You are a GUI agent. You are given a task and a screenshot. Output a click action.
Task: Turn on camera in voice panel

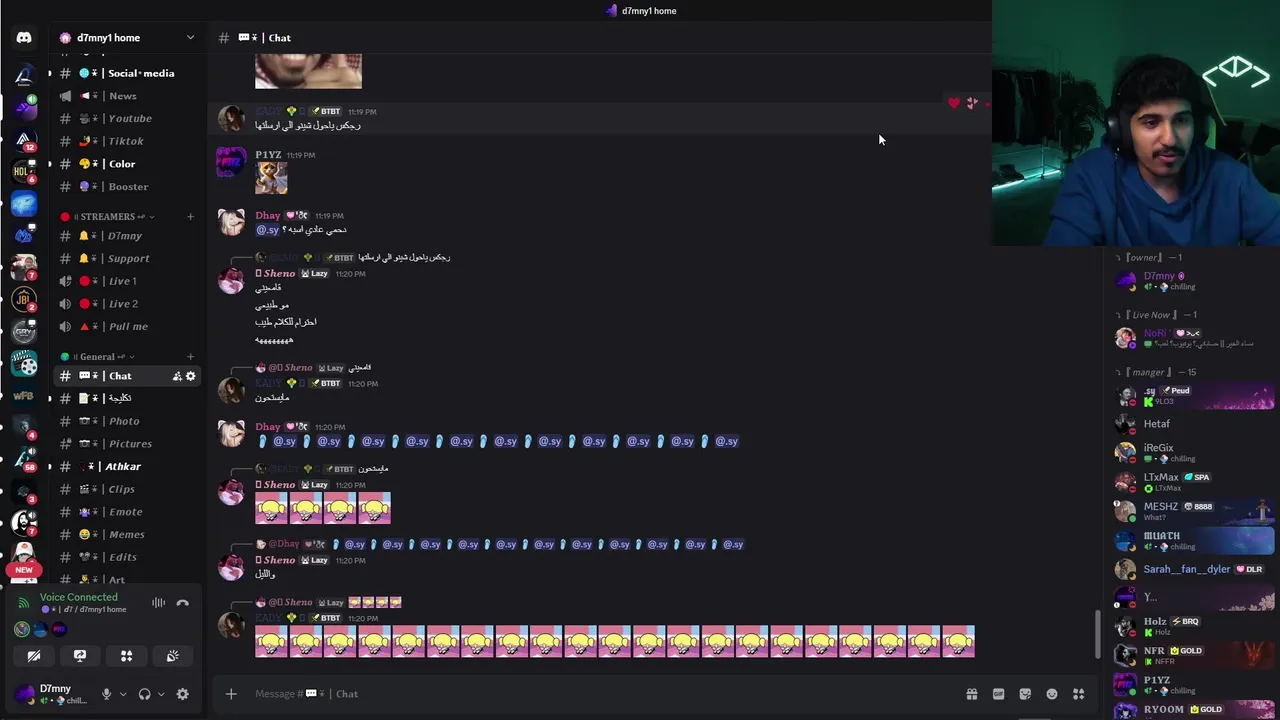(x=34, y=656)
